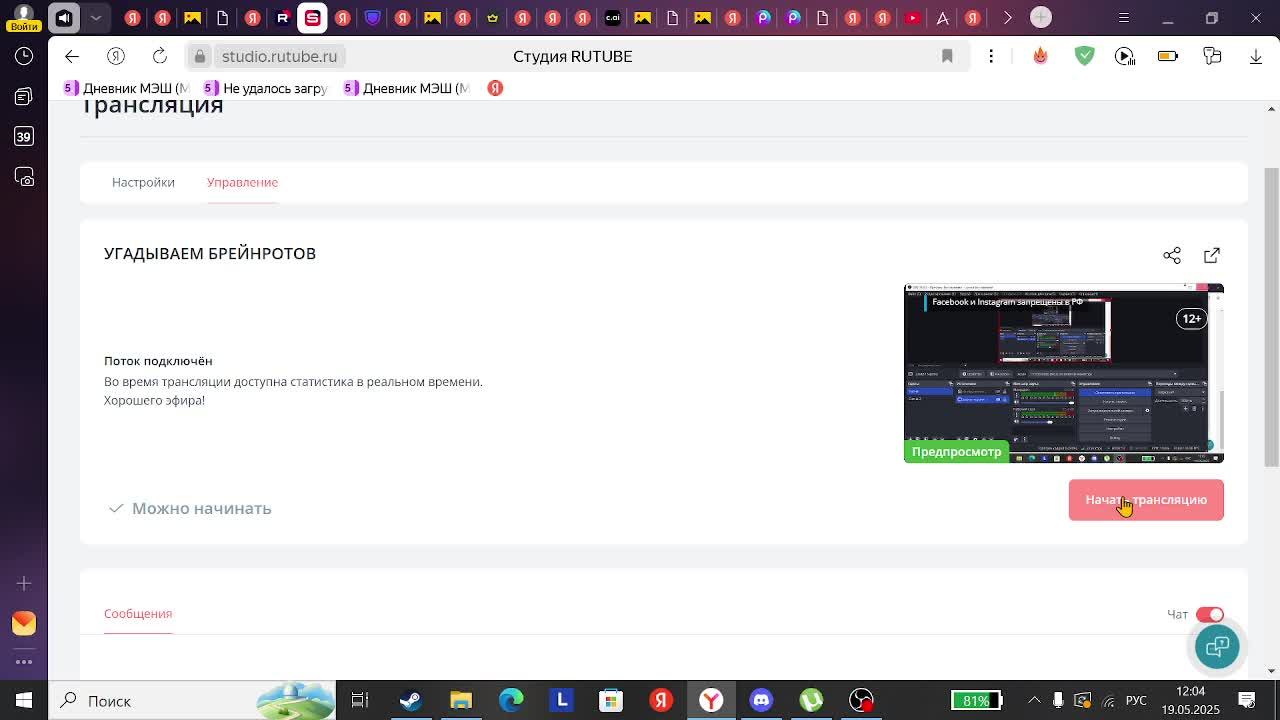Bookmark this page in address bar
1280x720 pixels.
(x=947, y=56)
